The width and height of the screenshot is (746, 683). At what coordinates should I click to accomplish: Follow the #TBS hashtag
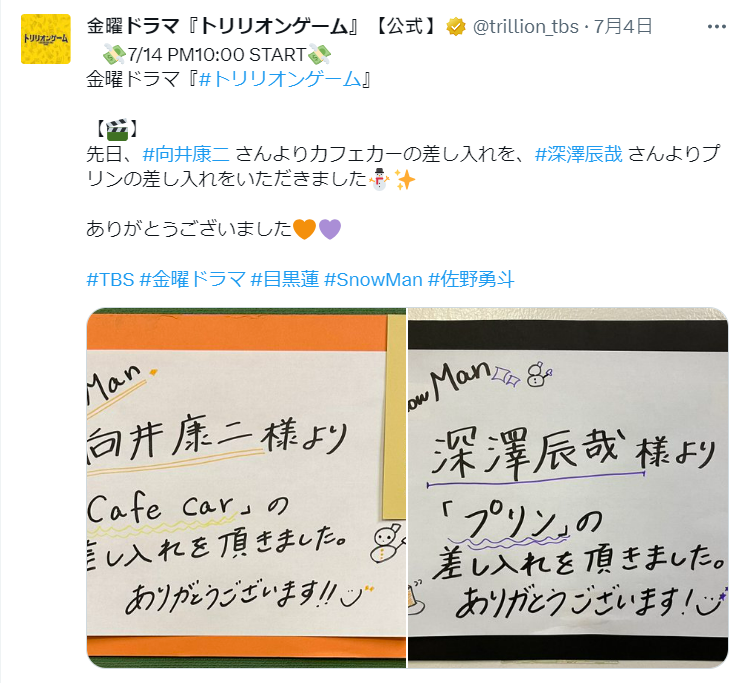[110, 280]
